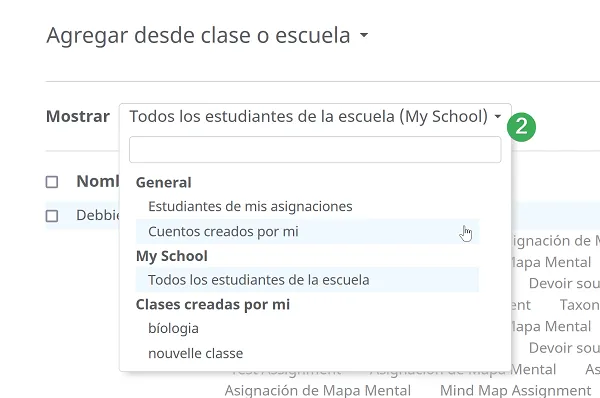600x398 pixels.
Task: Toggle the select-all checkbox in header
Action: pos(52,182)
